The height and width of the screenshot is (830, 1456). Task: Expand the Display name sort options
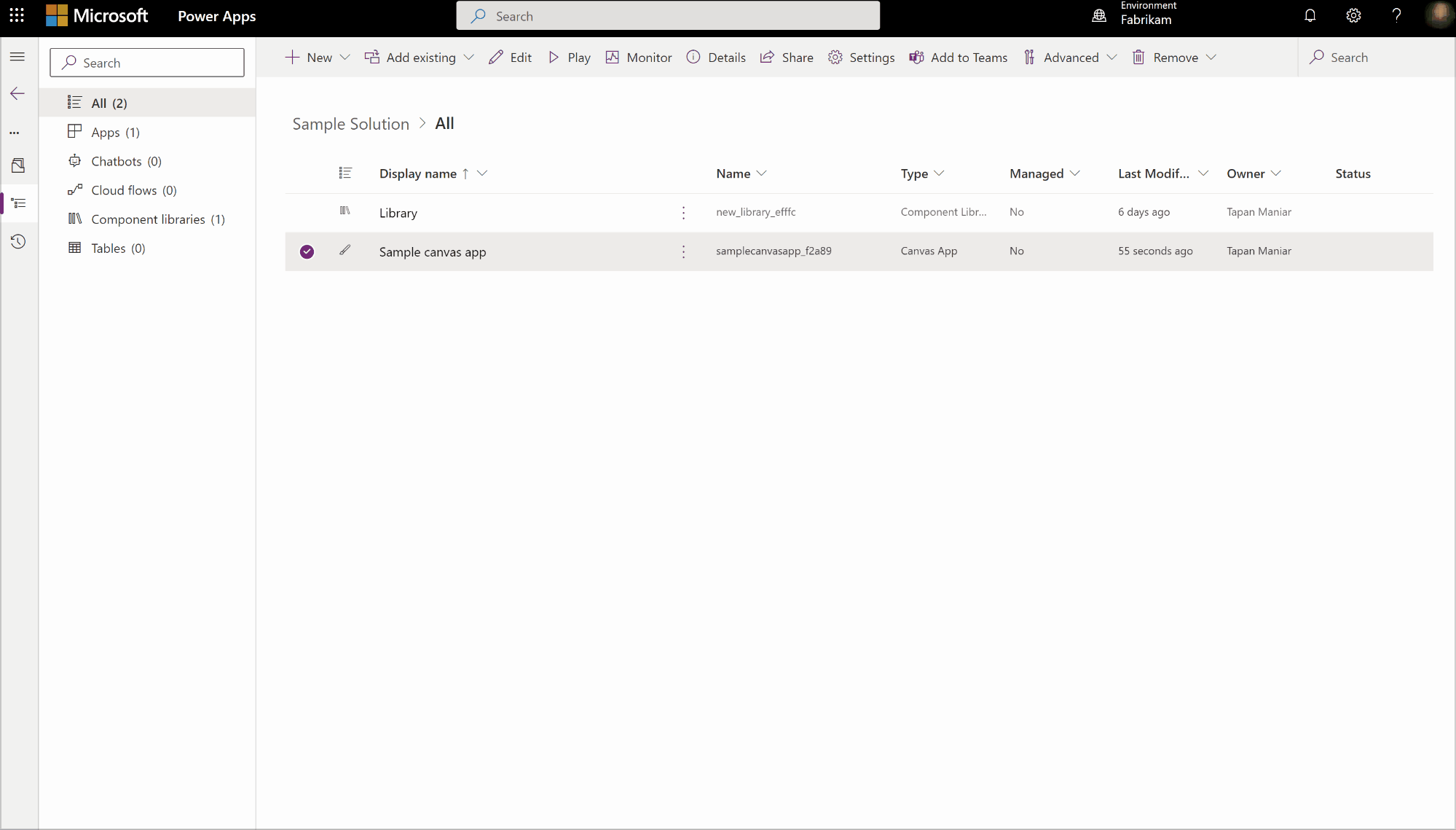[x=483, y=173]
